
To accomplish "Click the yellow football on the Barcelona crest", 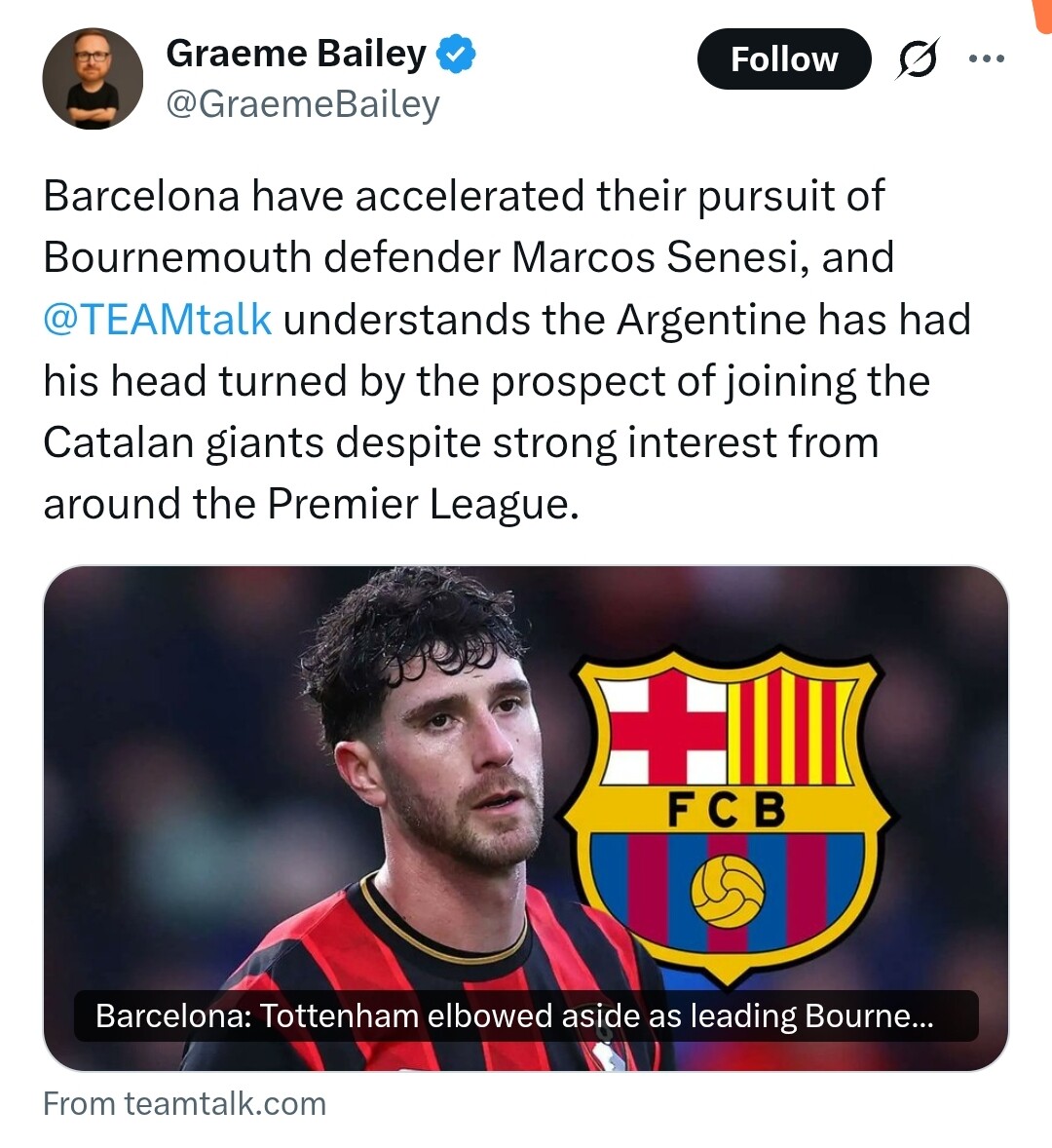I will pyautogui.click(x=728, y=891).
